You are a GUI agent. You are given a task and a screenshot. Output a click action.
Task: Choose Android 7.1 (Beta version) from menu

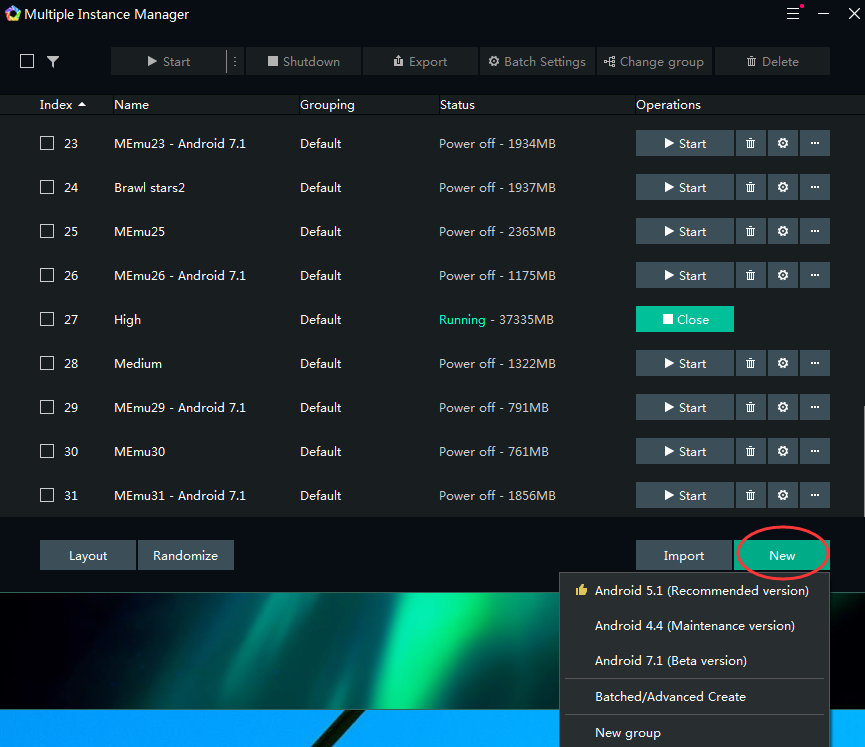point(670,661)
